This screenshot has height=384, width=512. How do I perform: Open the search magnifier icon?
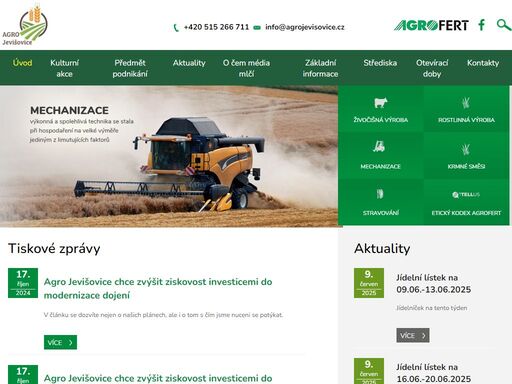503,25
